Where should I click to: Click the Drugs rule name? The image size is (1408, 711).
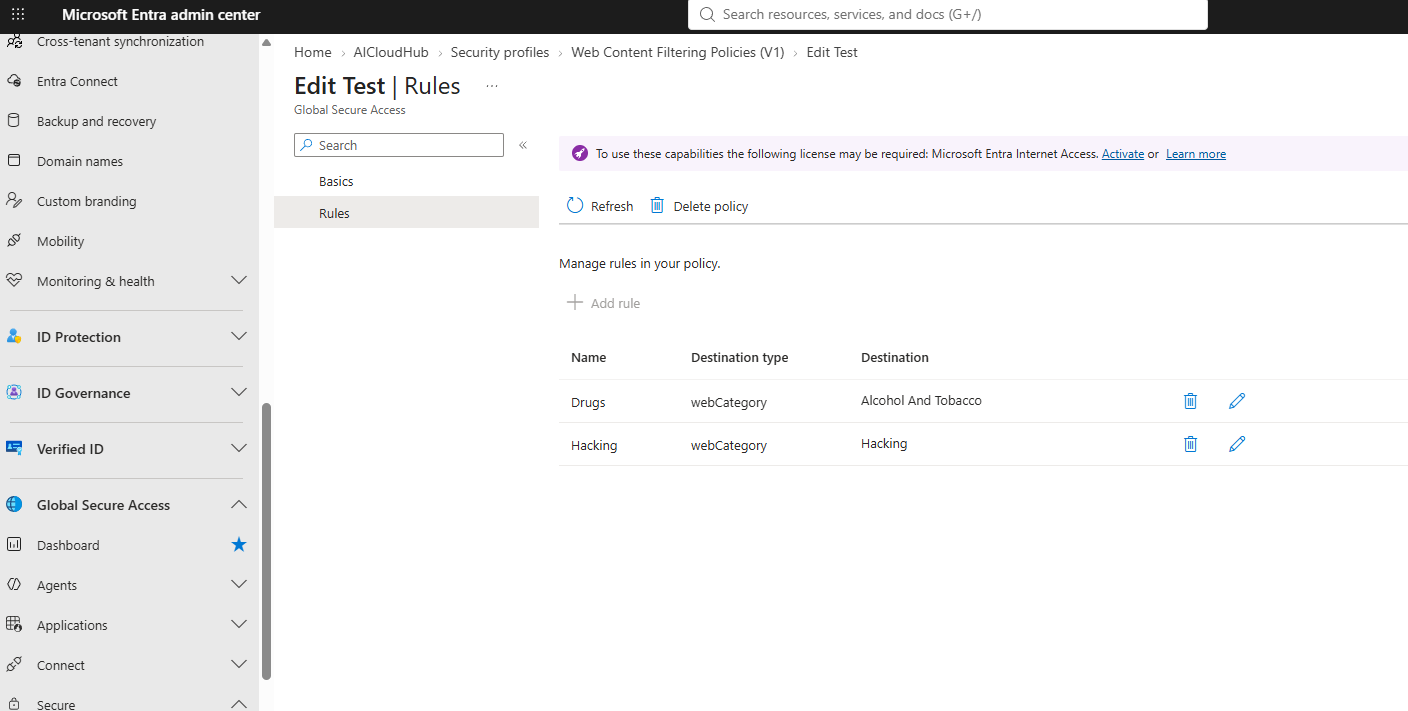588,402
